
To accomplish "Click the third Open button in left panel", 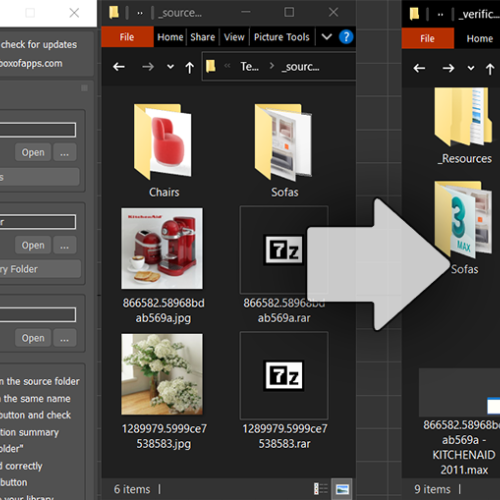I will click(33, 338).
